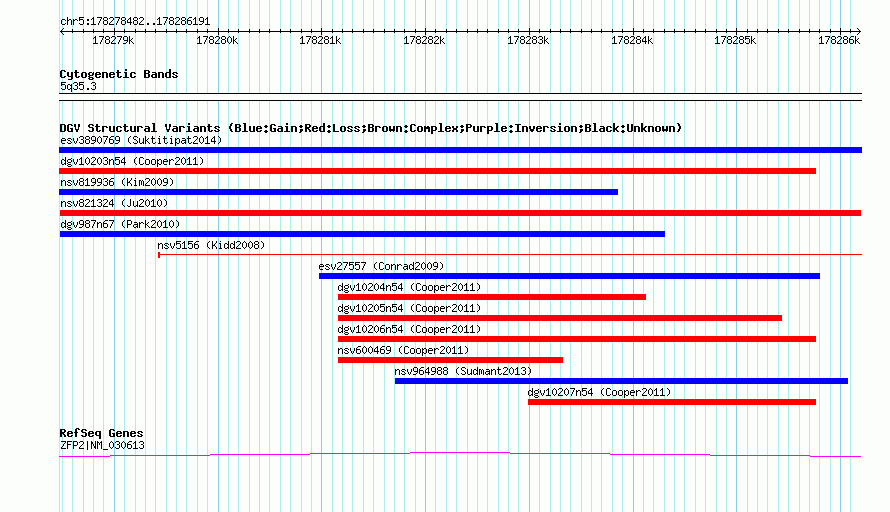Click the blue nsv964988 Sudmant2013 gain bar
The width and height of the screenshot is (890, 512).
pos(622,381)
